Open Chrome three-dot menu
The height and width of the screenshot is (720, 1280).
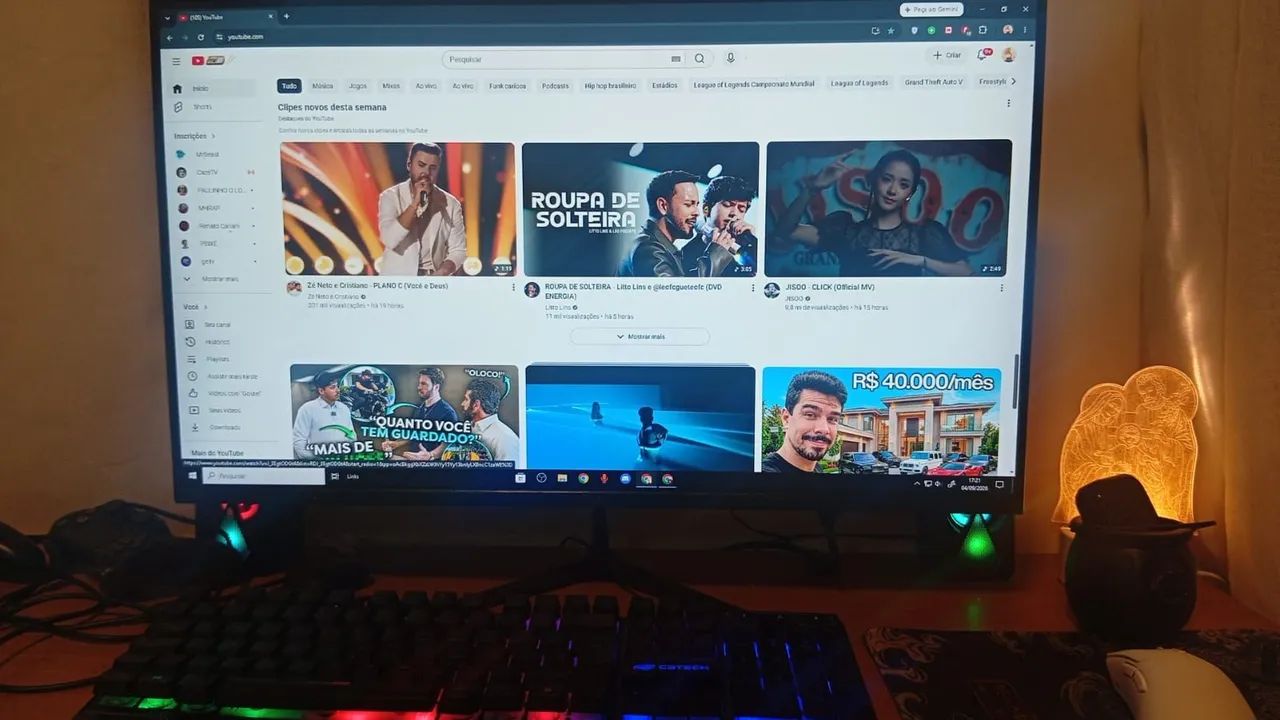pyautogui.click(x=1024, y=29)
